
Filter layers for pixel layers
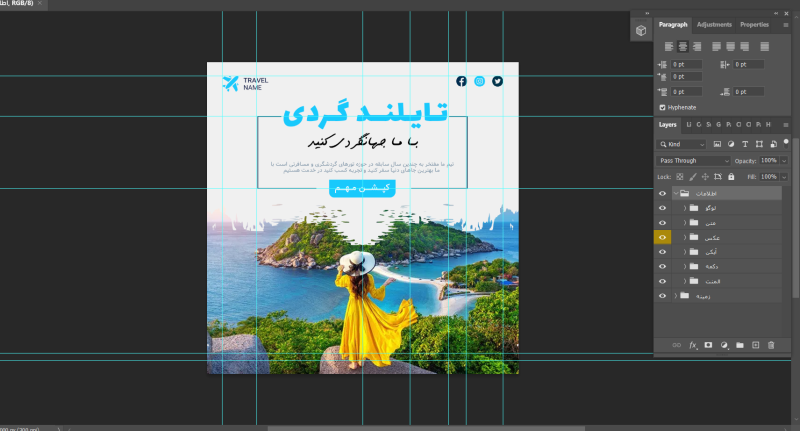click(x=717, y=144)
